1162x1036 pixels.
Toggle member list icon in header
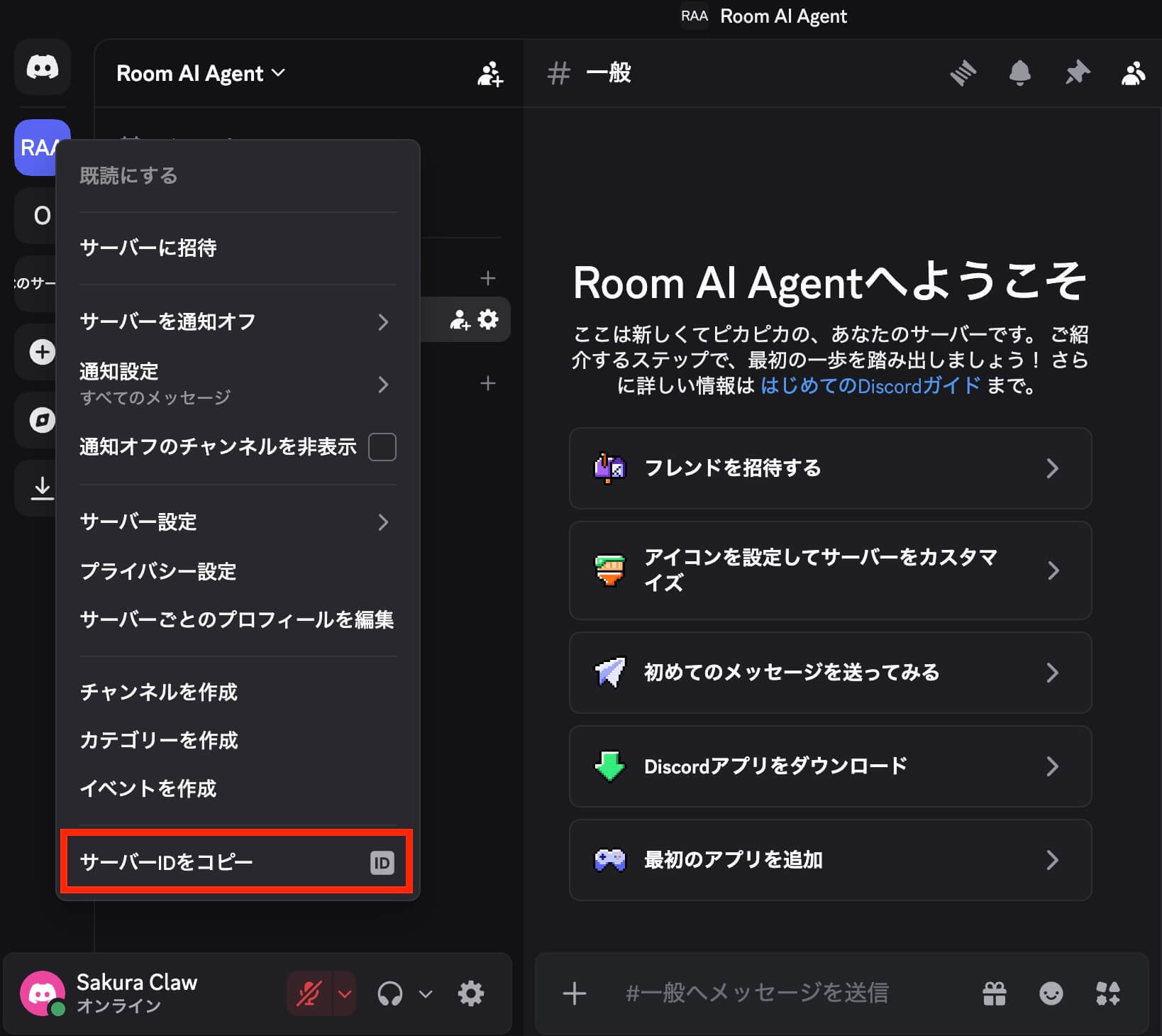point(1133,73)
